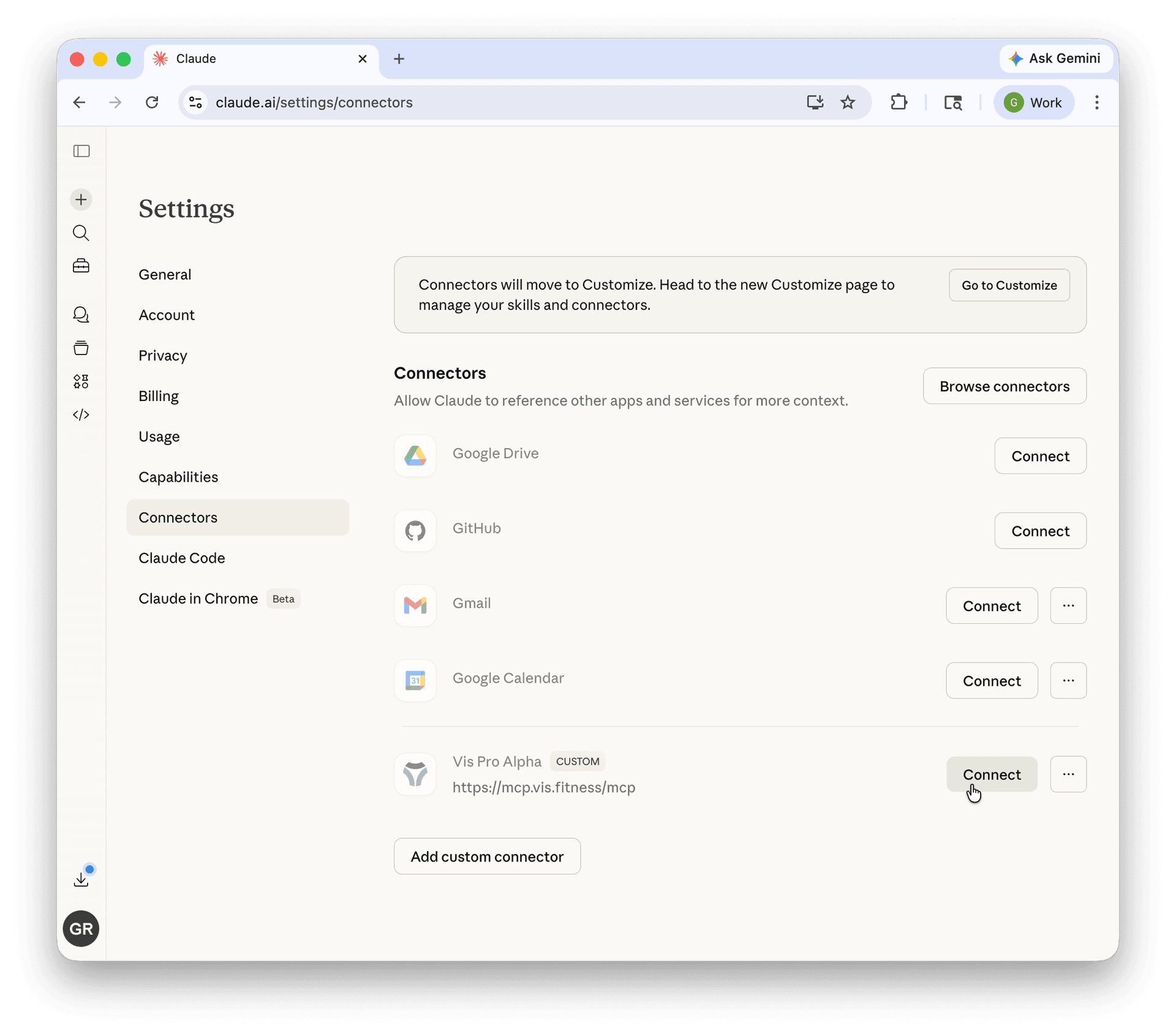Select the Privacy settings tab
Screen dimensions: 1176x1036
(x=162, y=356)
